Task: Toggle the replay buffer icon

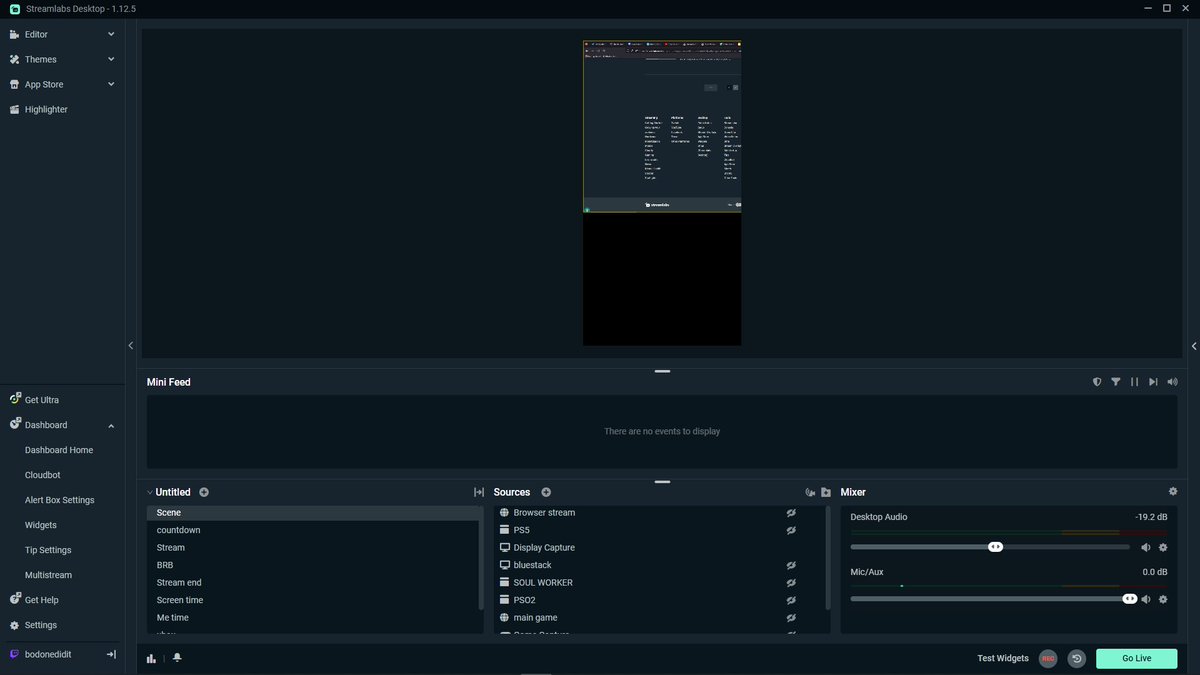Action: tap(1077, 658)
